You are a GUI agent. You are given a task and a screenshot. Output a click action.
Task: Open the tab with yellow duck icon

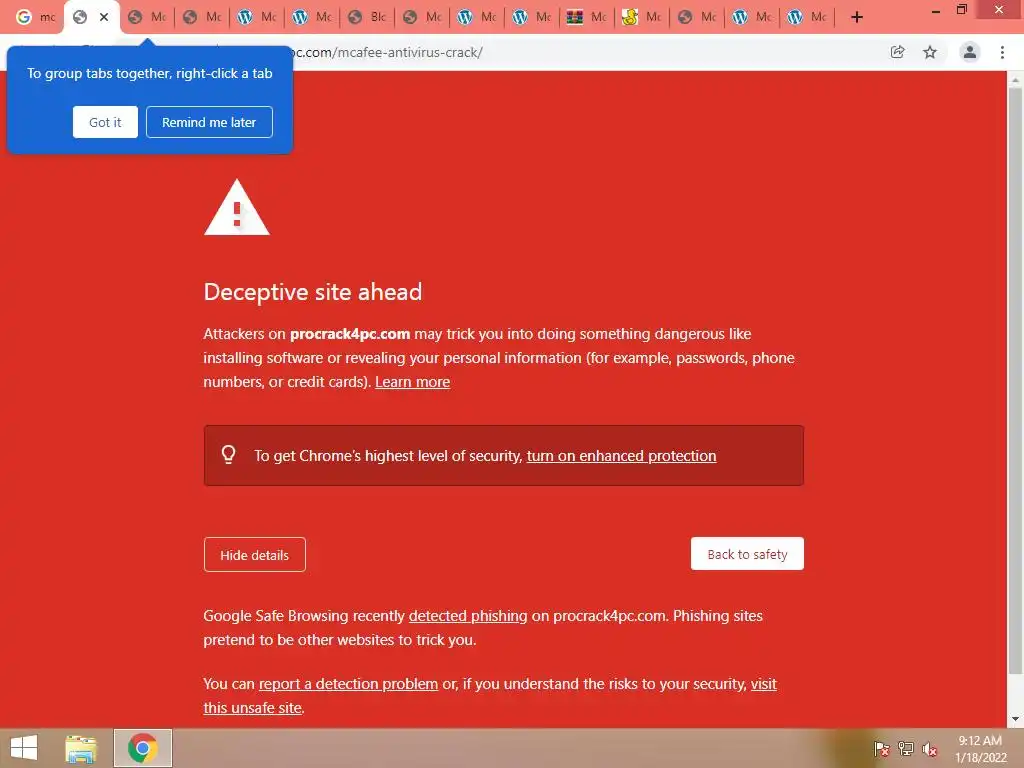click(641, 17)
